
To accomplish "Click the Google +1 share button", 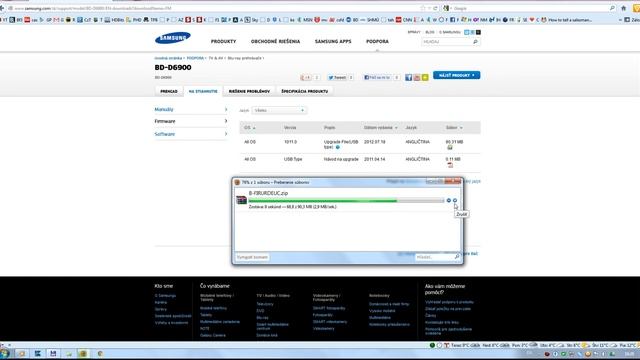I will click(306, 77).
